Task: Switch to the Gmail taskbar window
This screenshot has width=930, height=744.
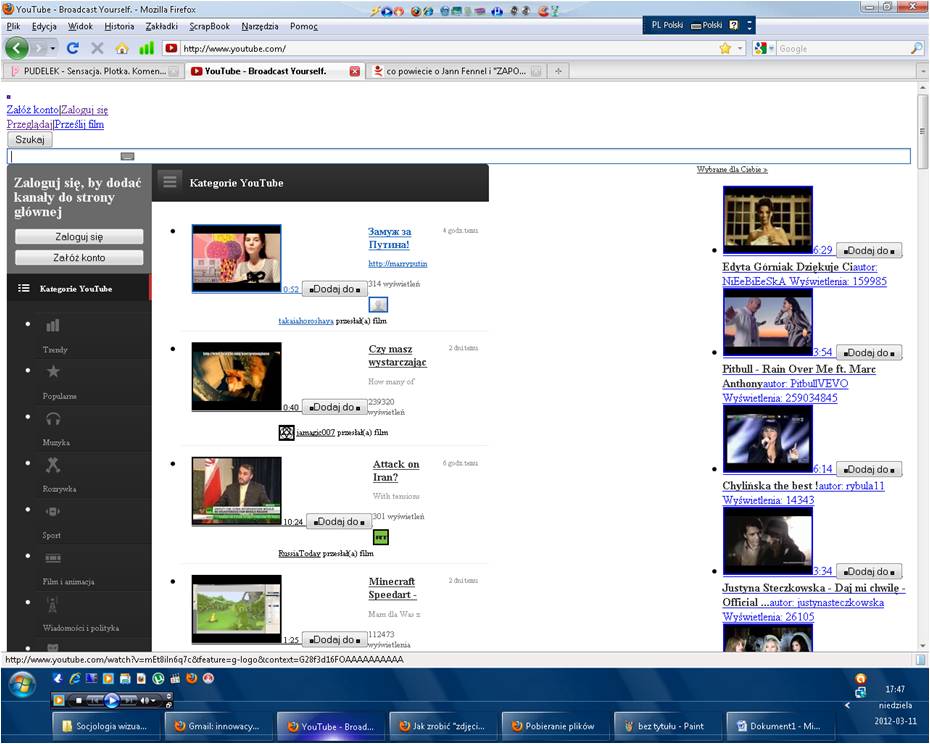Action: pyautogui.click(x=217, y=726)
